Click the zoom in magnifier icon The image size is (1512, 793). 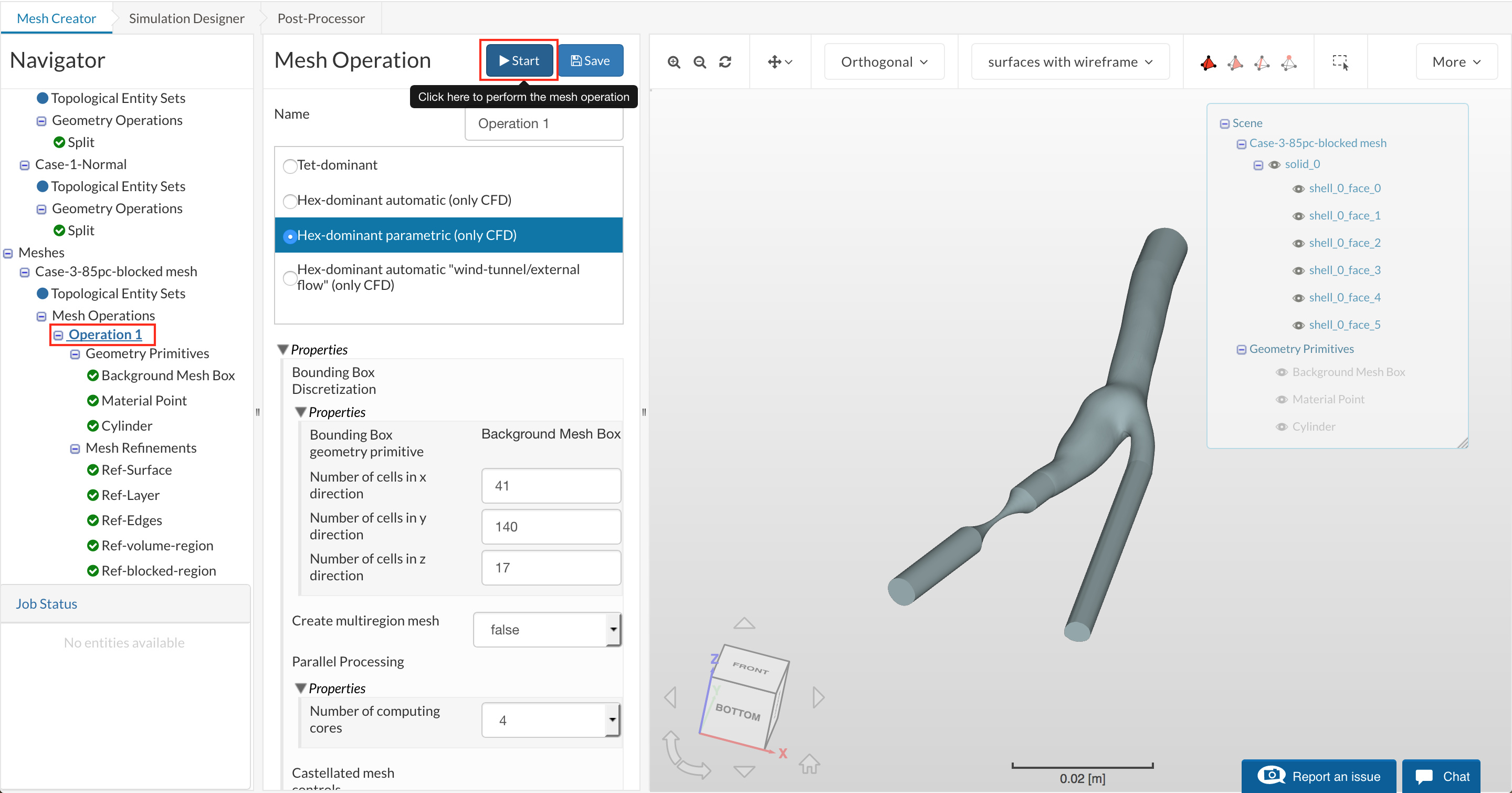(674, 61)
